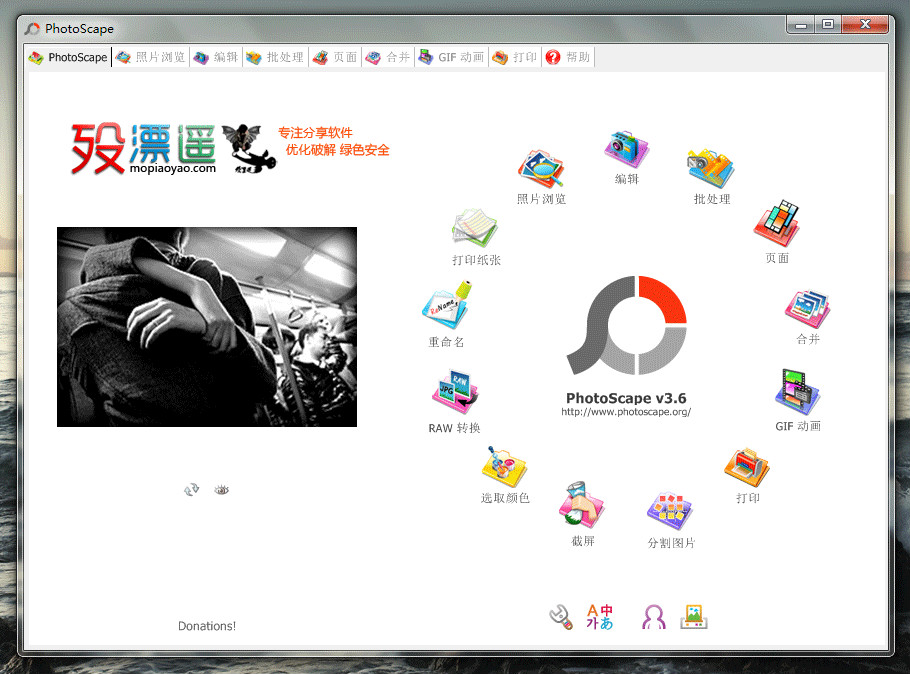The image size is (910, 674).
Task: Switch to the 照片浏览 tab
Action: point(150,57)
